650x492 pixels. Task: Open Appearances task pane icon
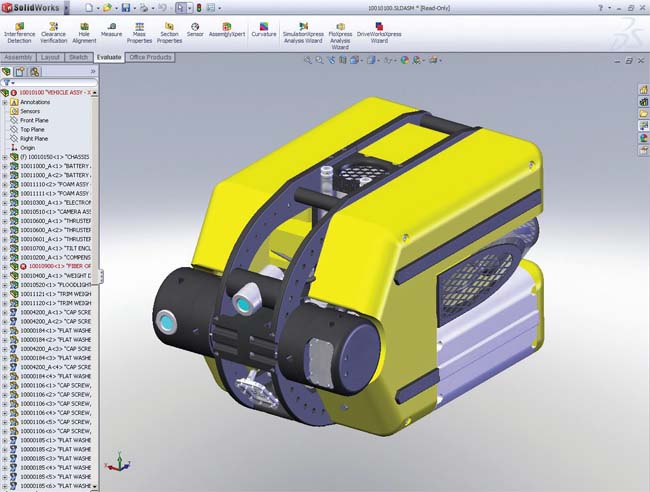point(643,138)
